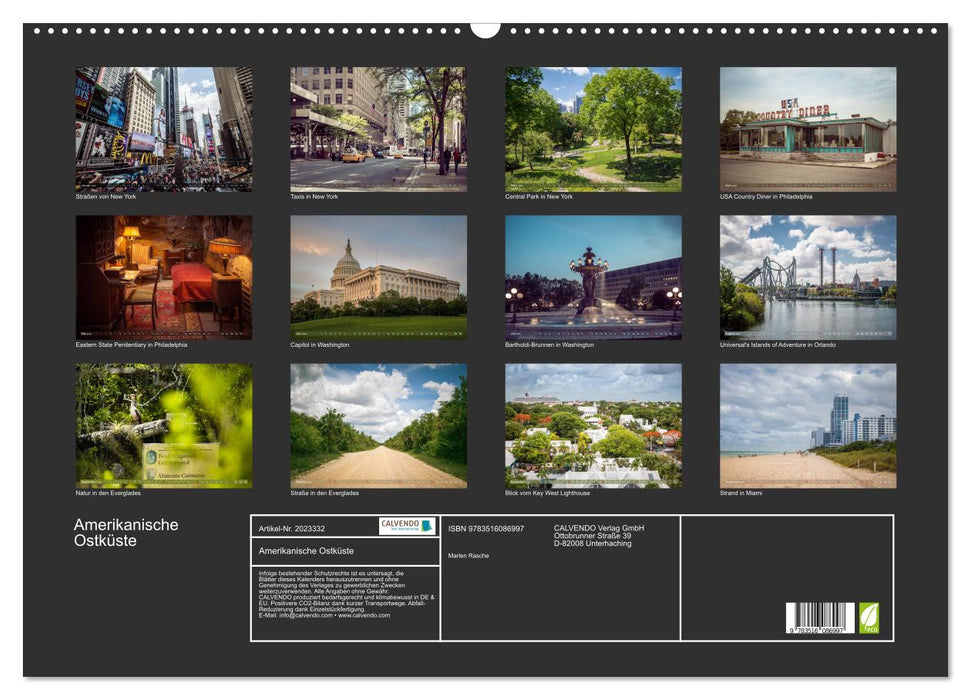Click the CALVENDO logo badge
This screenshot has width=971, height=700.
[x=407, y=526]
